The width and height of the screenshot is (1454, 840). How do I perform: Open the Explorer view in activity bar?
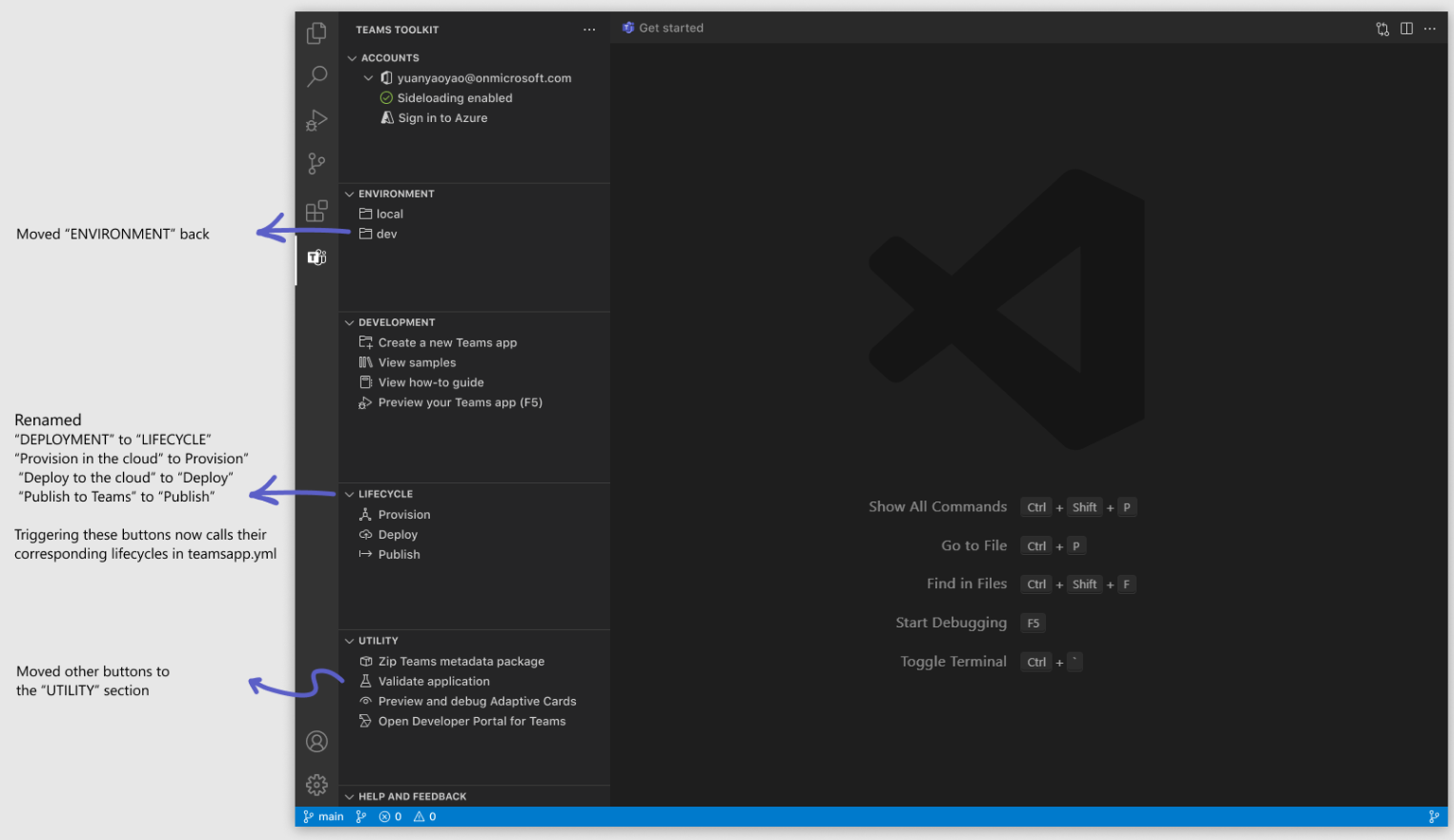pos(317,33)
